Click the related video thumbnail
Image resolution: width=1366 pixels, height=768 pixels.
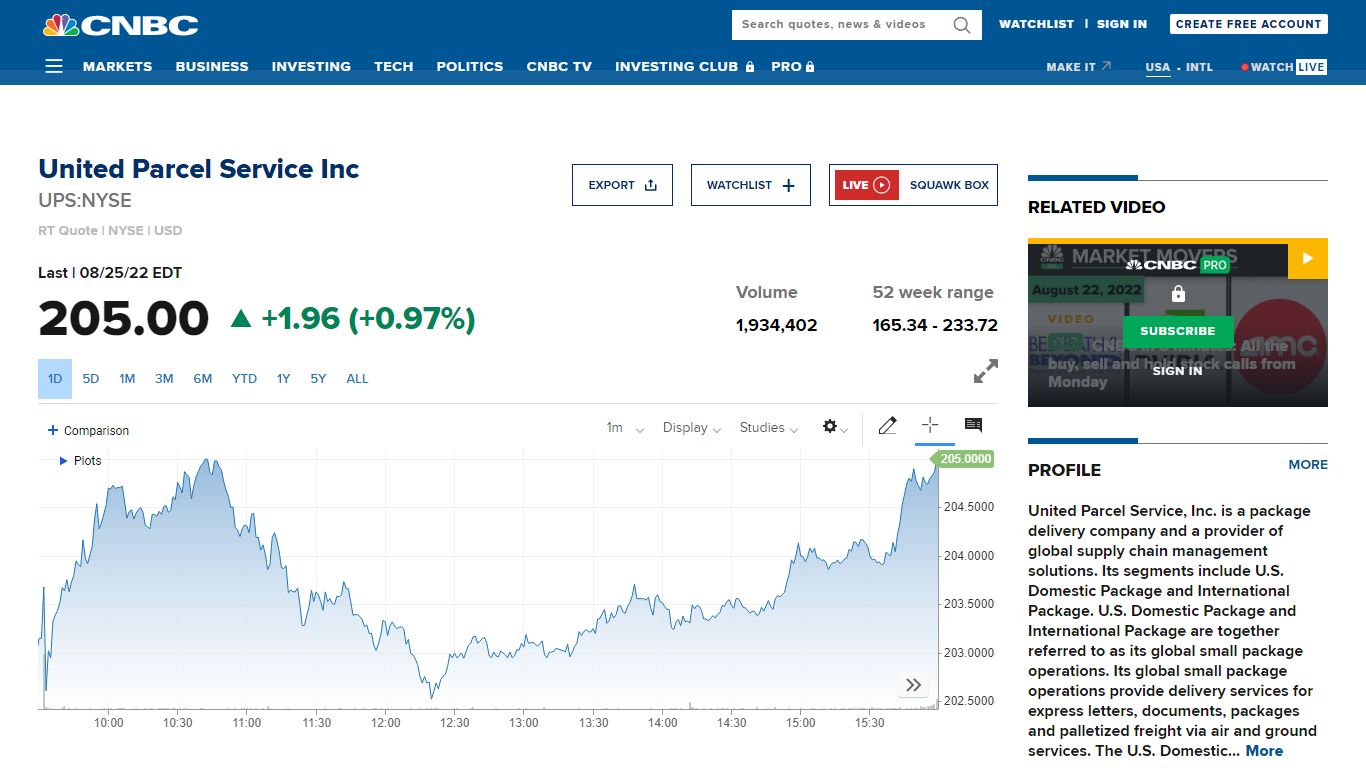pyautogui.click(x=1178, y=322)
